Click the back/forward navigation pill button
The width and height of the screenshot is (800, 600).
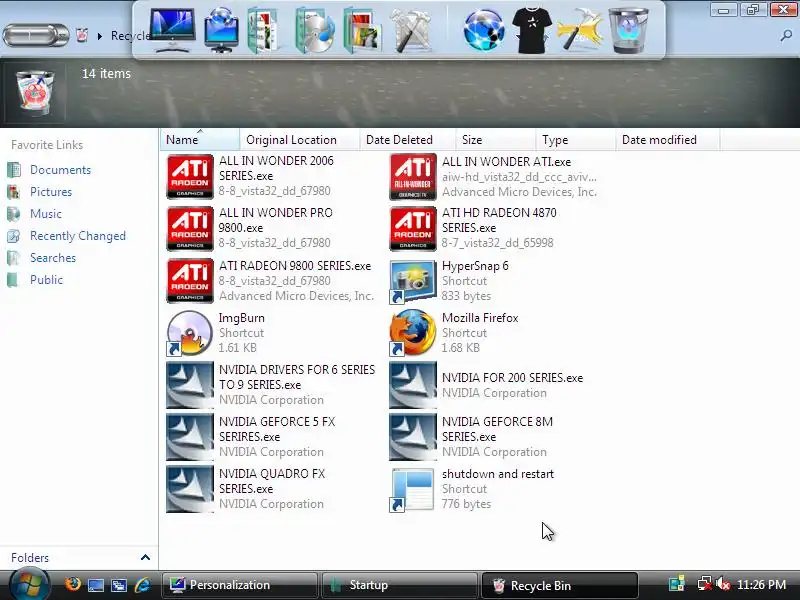(x=36, y=35)
